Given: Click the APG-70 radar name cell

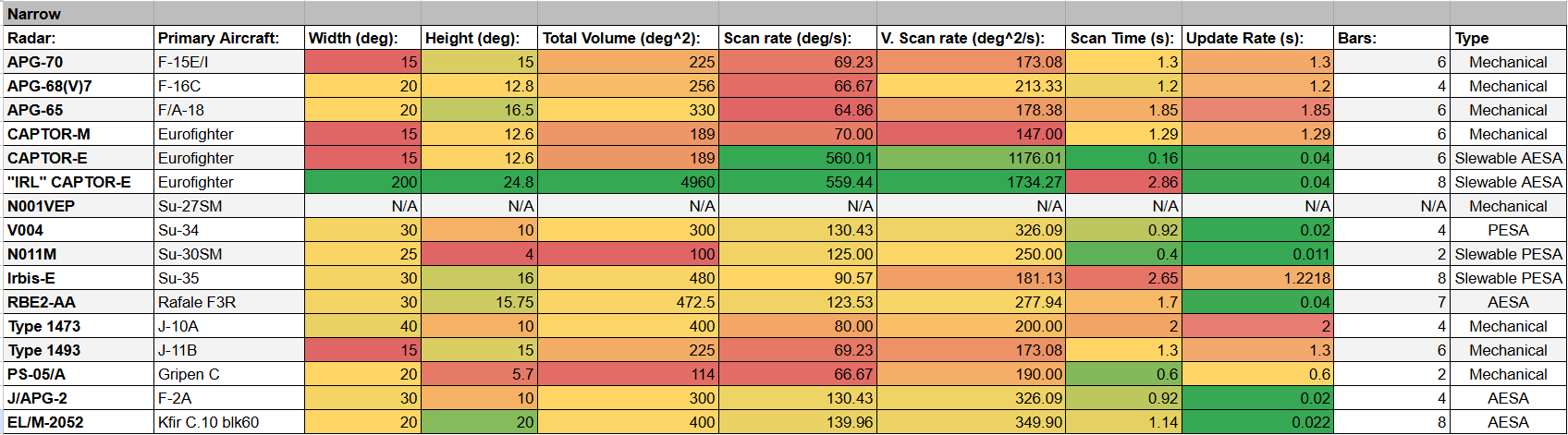Looking at the screenshot, I should [35, 62].
